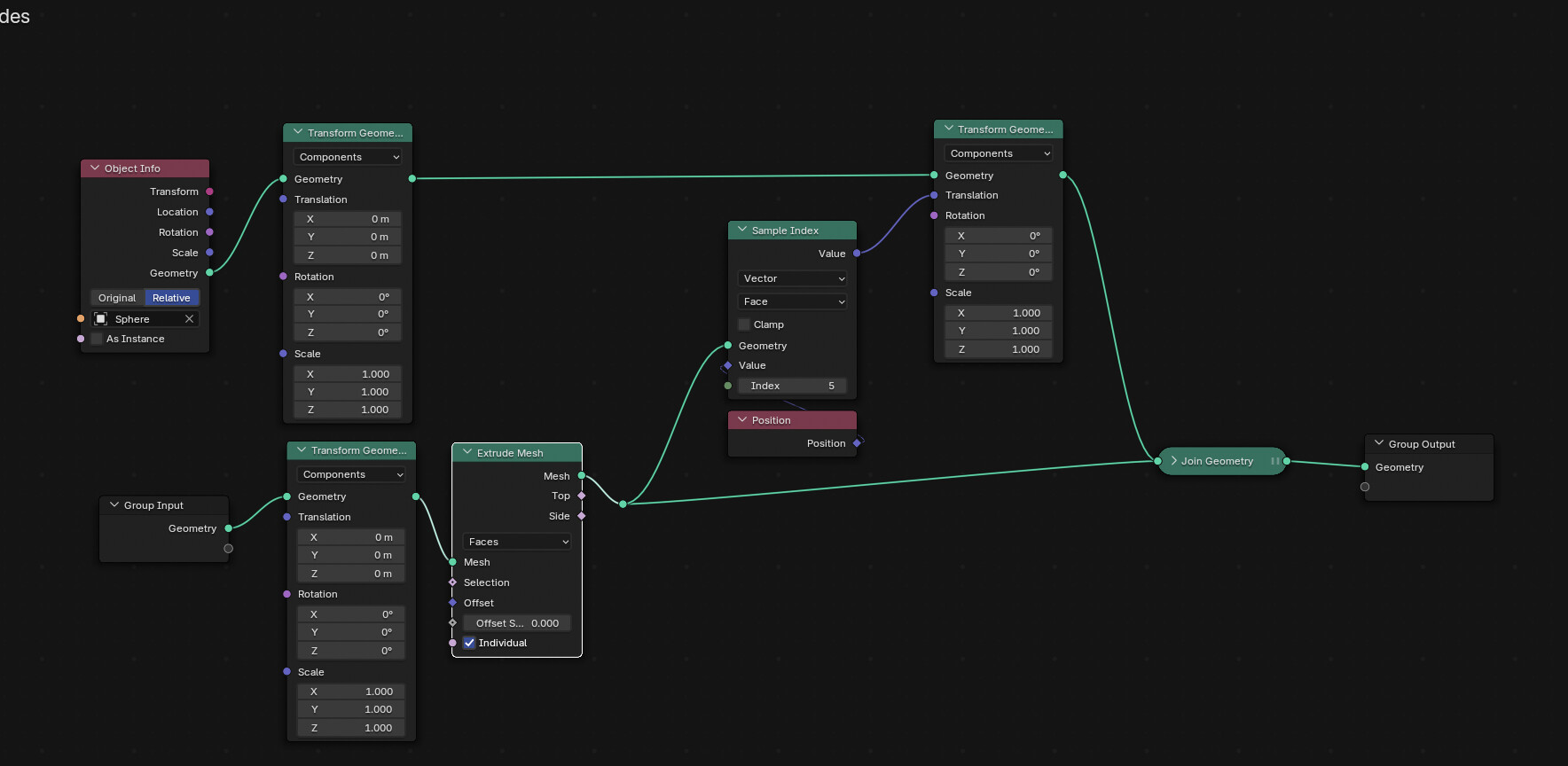Select the Extrude Mesh node header title
Viewport: 1568px width, 766px height.
pos(510,453)
